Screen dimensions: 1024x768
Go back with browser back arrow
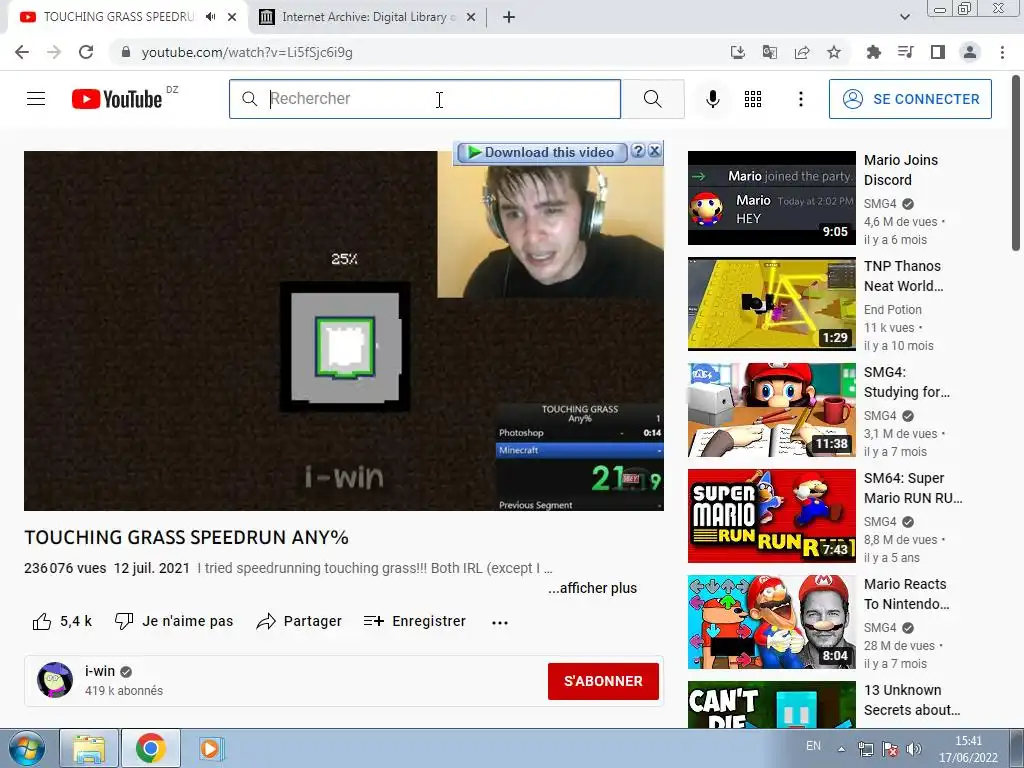click(x=22, y=52)
